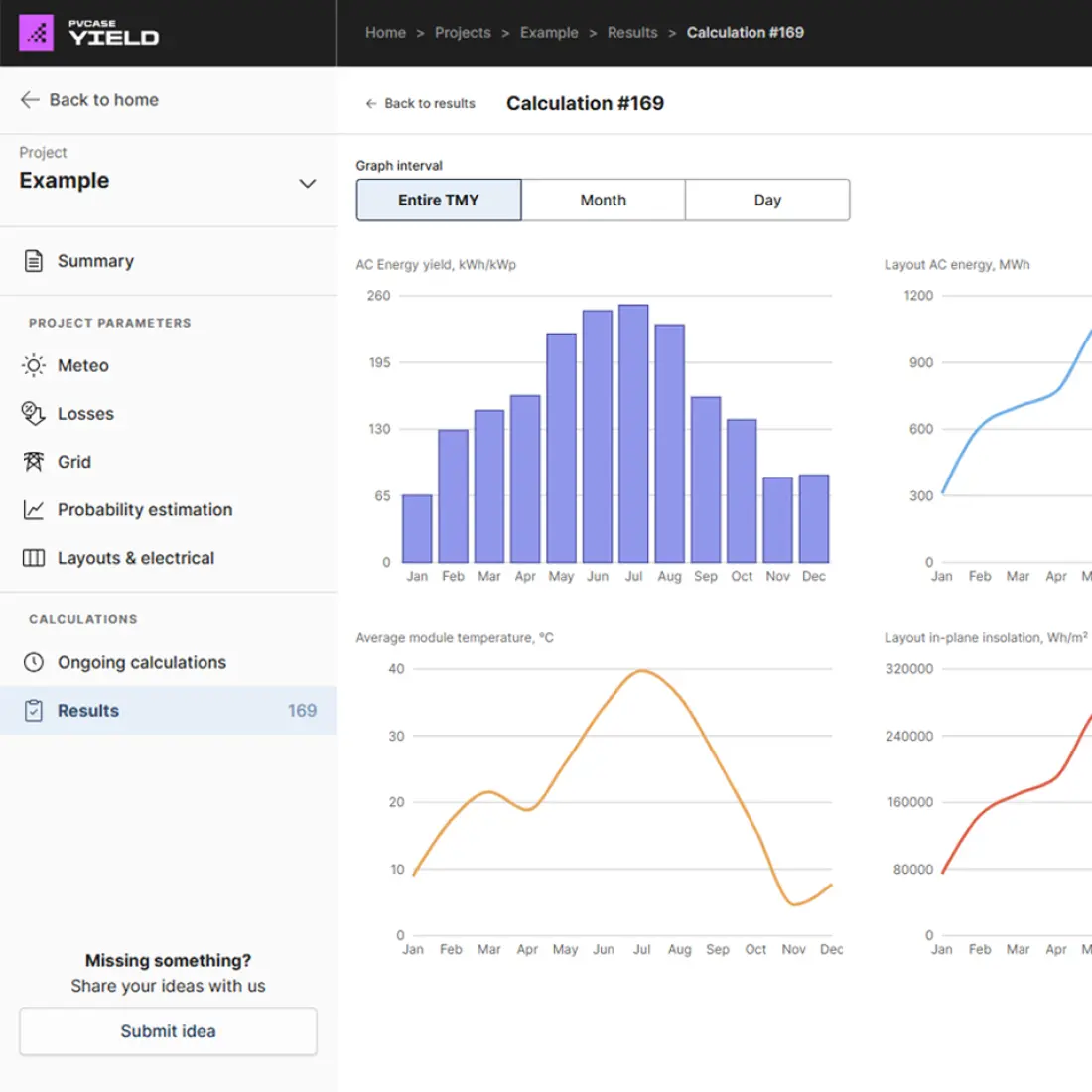This screenshot has width=1092, height=1092.
Task: Click Back to home with the arrow
Action: click(x=88, y=99)
